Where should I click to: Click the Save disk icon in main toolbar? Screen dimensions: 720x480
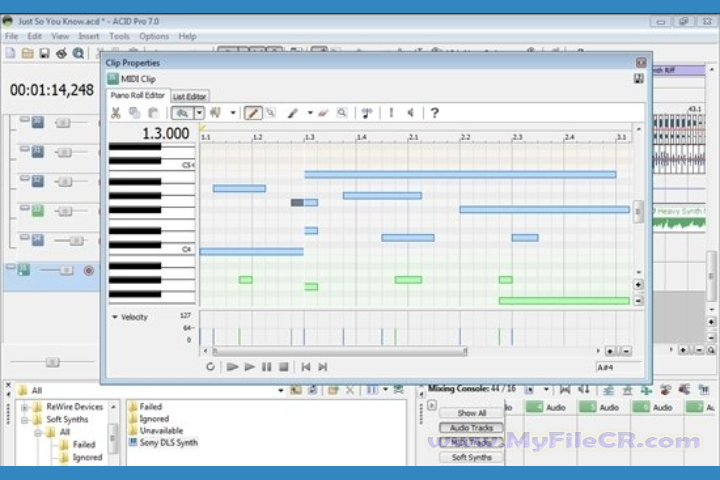point(45,53)
